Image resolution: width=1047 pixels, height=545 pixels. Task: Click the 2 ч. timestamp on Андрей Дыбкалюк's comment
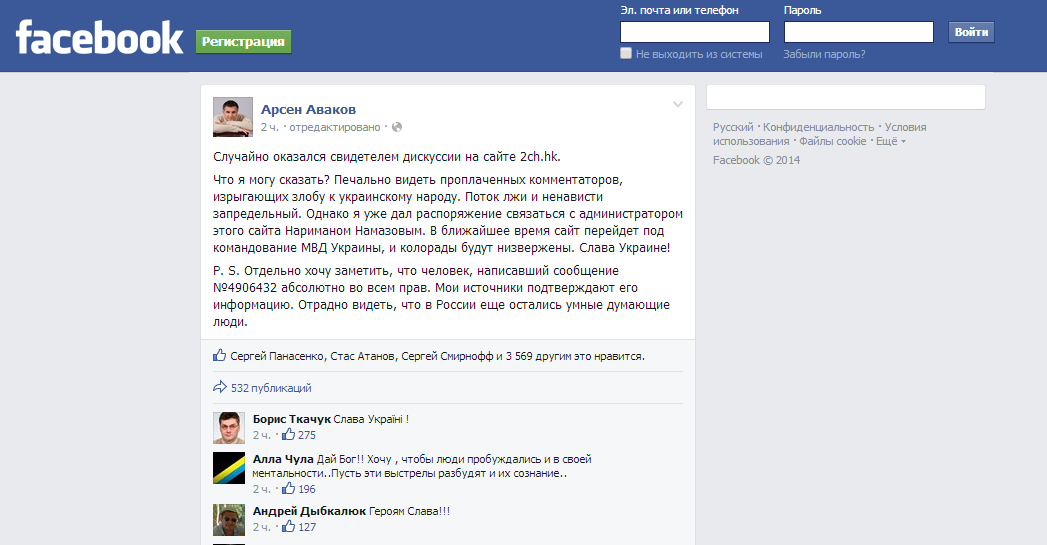tap(262, 528)
